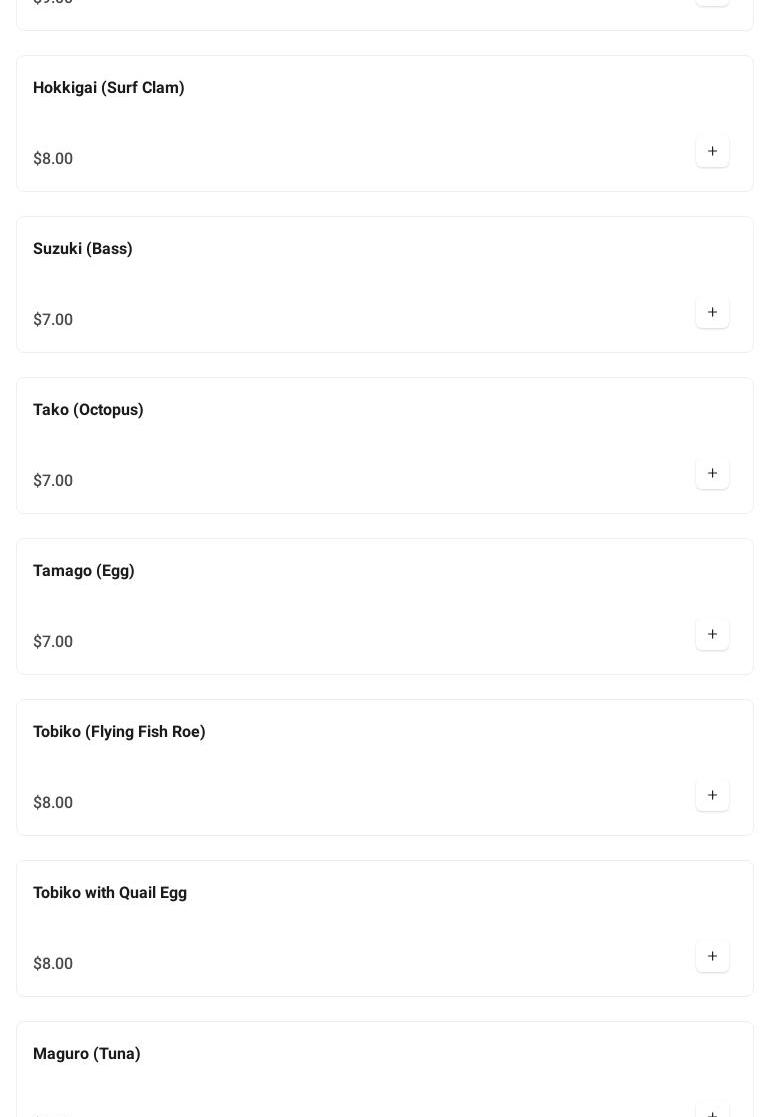
Task: Add Tobiko with Quail Egg to cart
Action: [712, 957]
